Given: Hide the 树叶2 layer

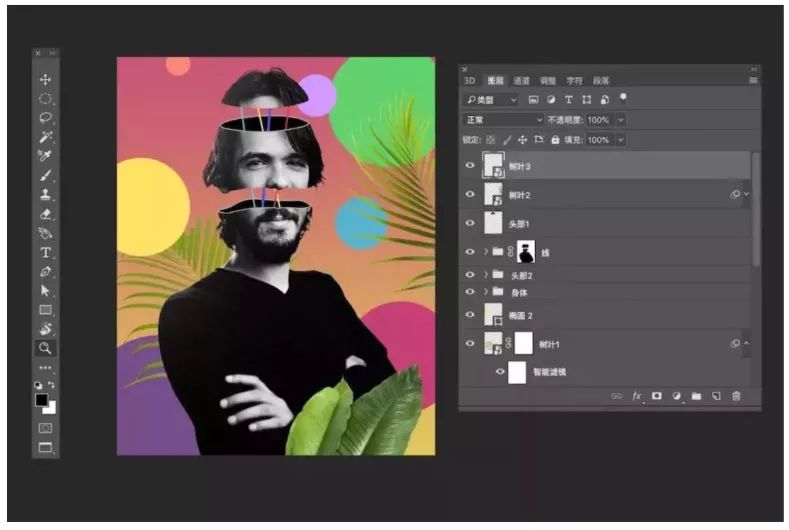Looking at the screenshot, I should (470, 194).
